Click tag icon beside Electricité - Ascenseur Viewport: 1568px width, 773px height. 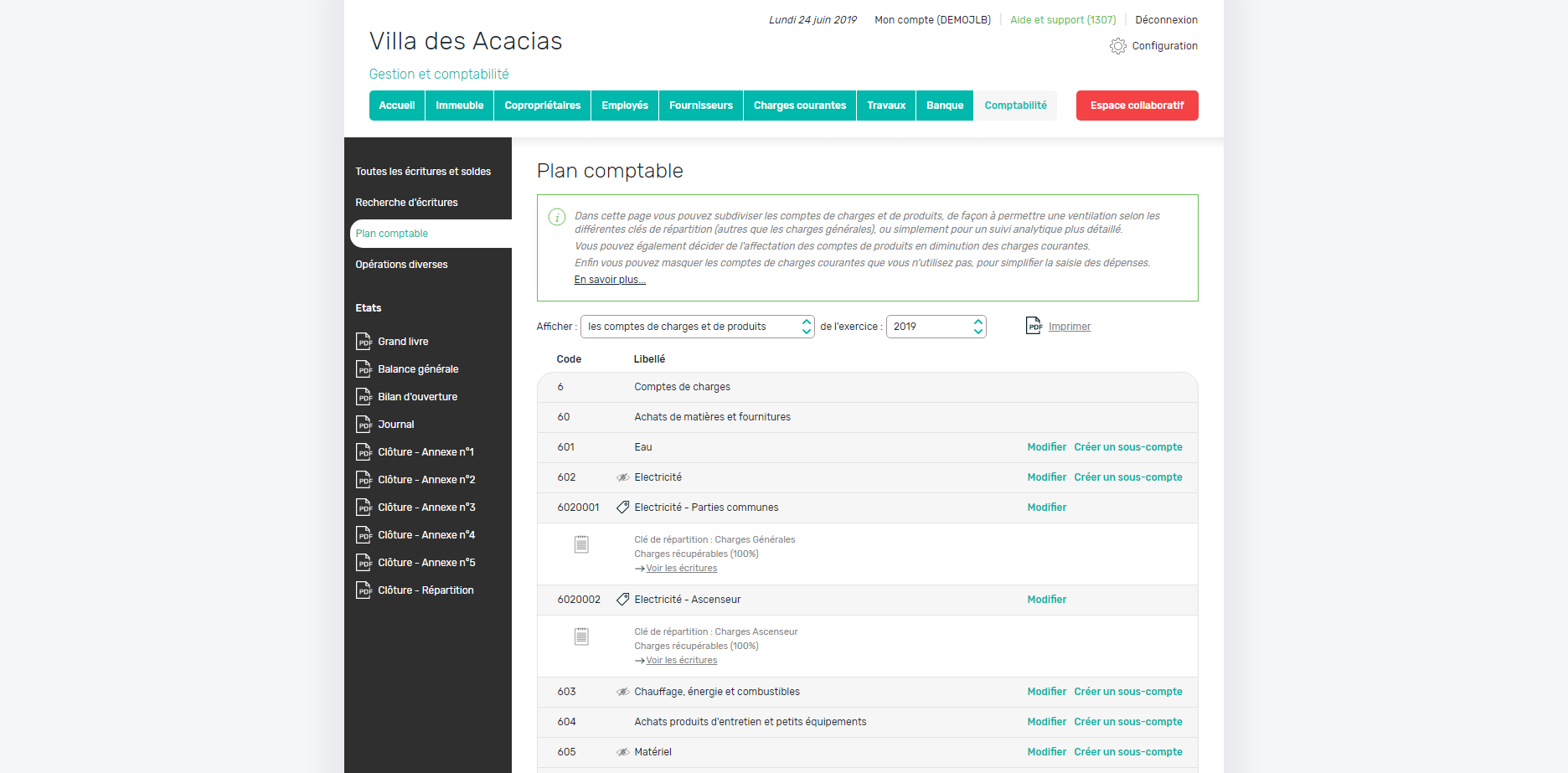coord(622,600)
